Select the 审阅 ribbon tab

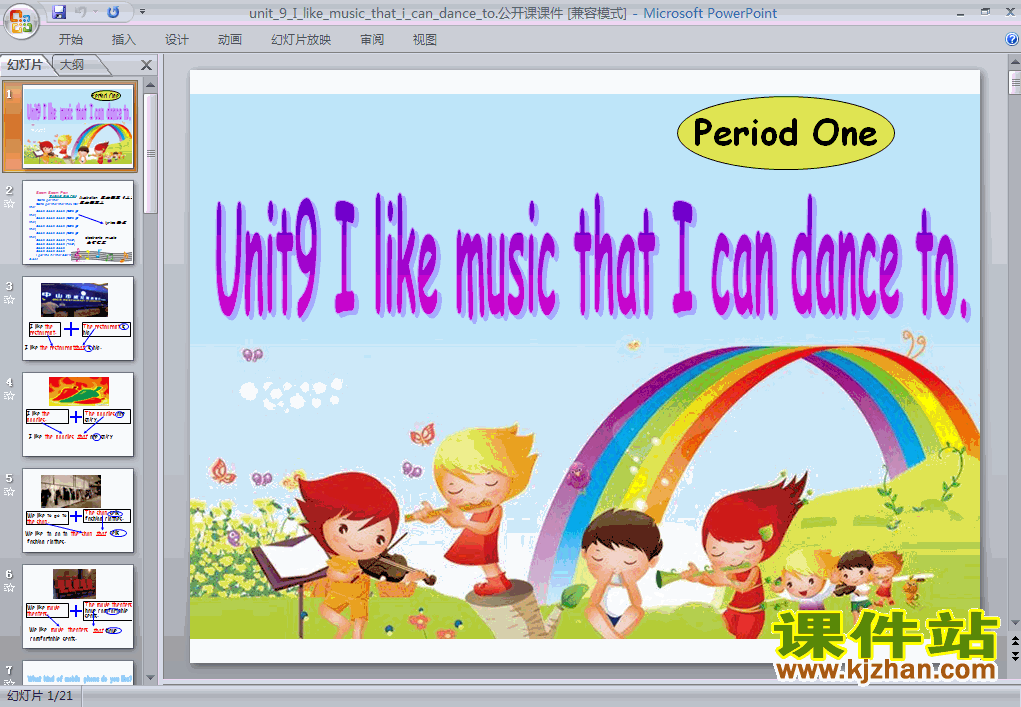point(372,40)
